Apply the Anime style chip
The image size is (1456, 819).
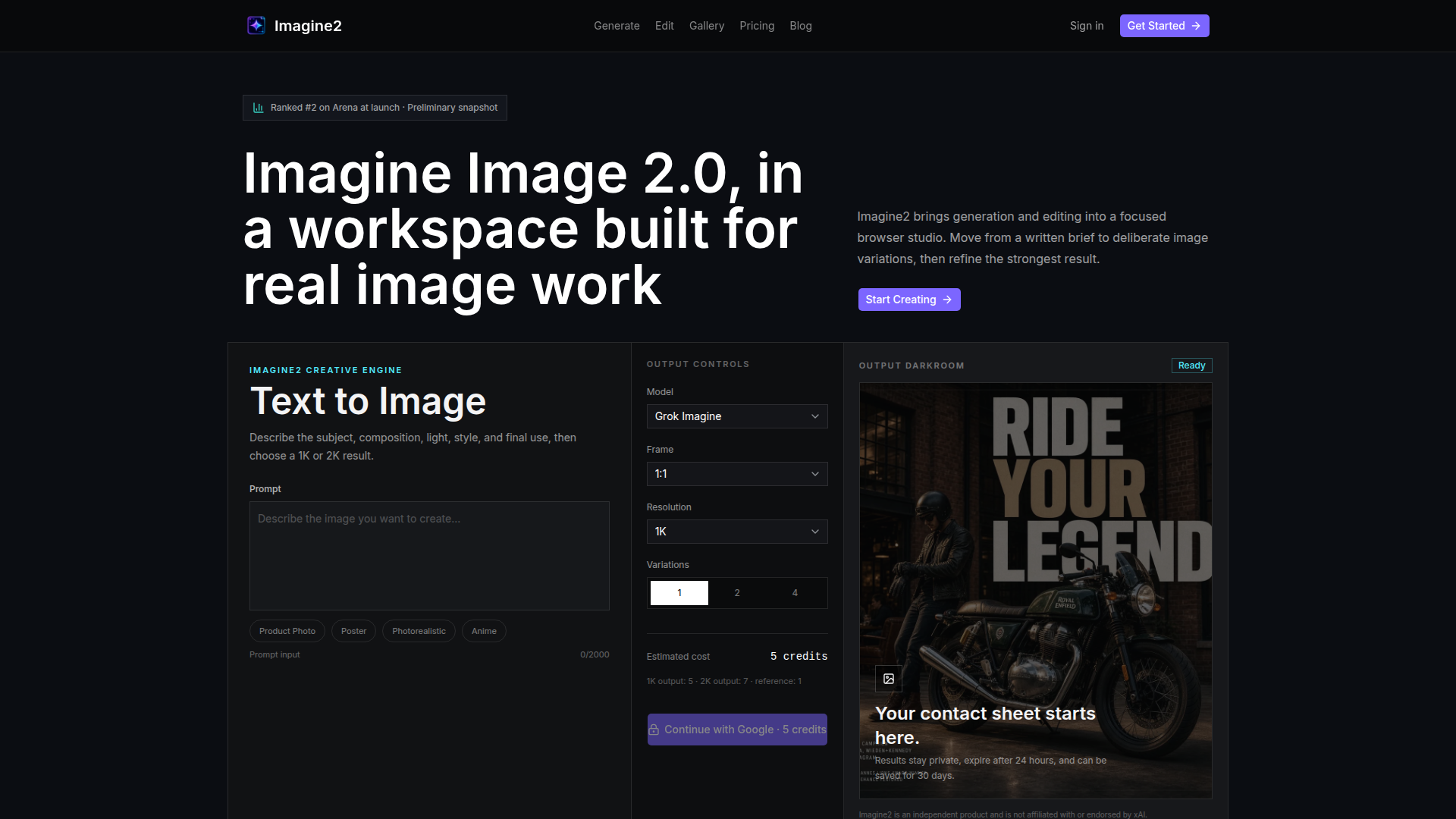[484, 631]
